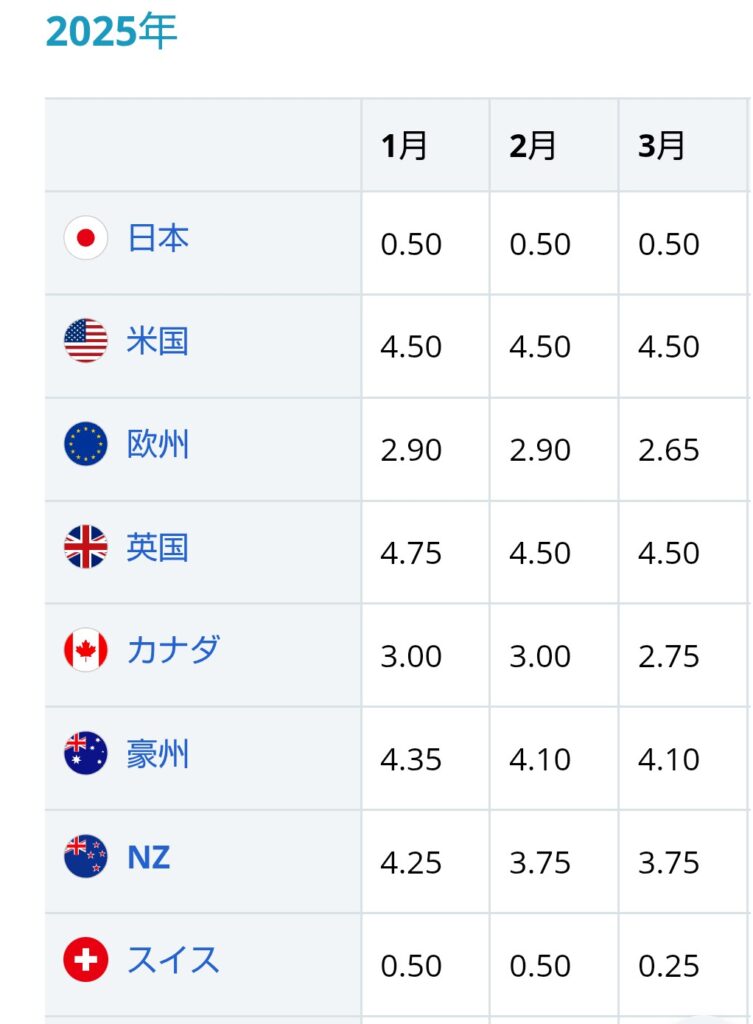The image size is (753, 1024).
Task: Click the Japan flag icon
Action: coord(86,238)
